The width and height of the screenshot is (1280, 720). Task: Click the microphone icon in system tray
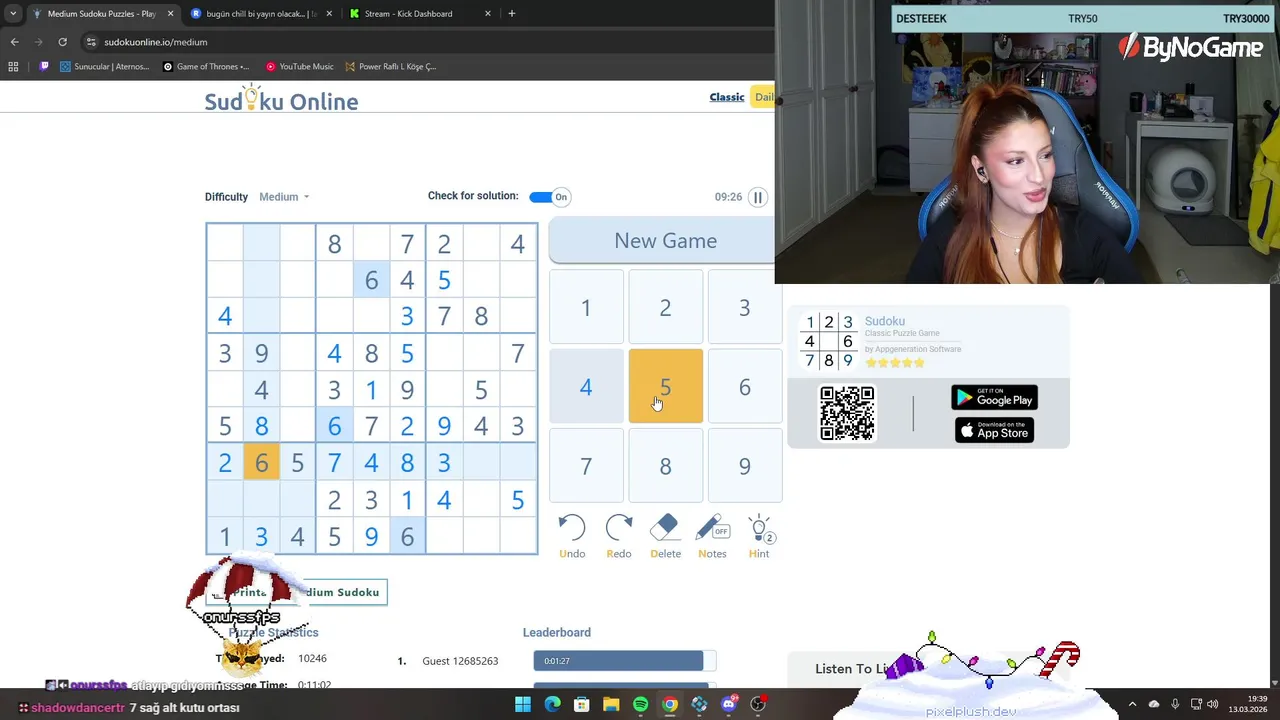point(1175,704)
